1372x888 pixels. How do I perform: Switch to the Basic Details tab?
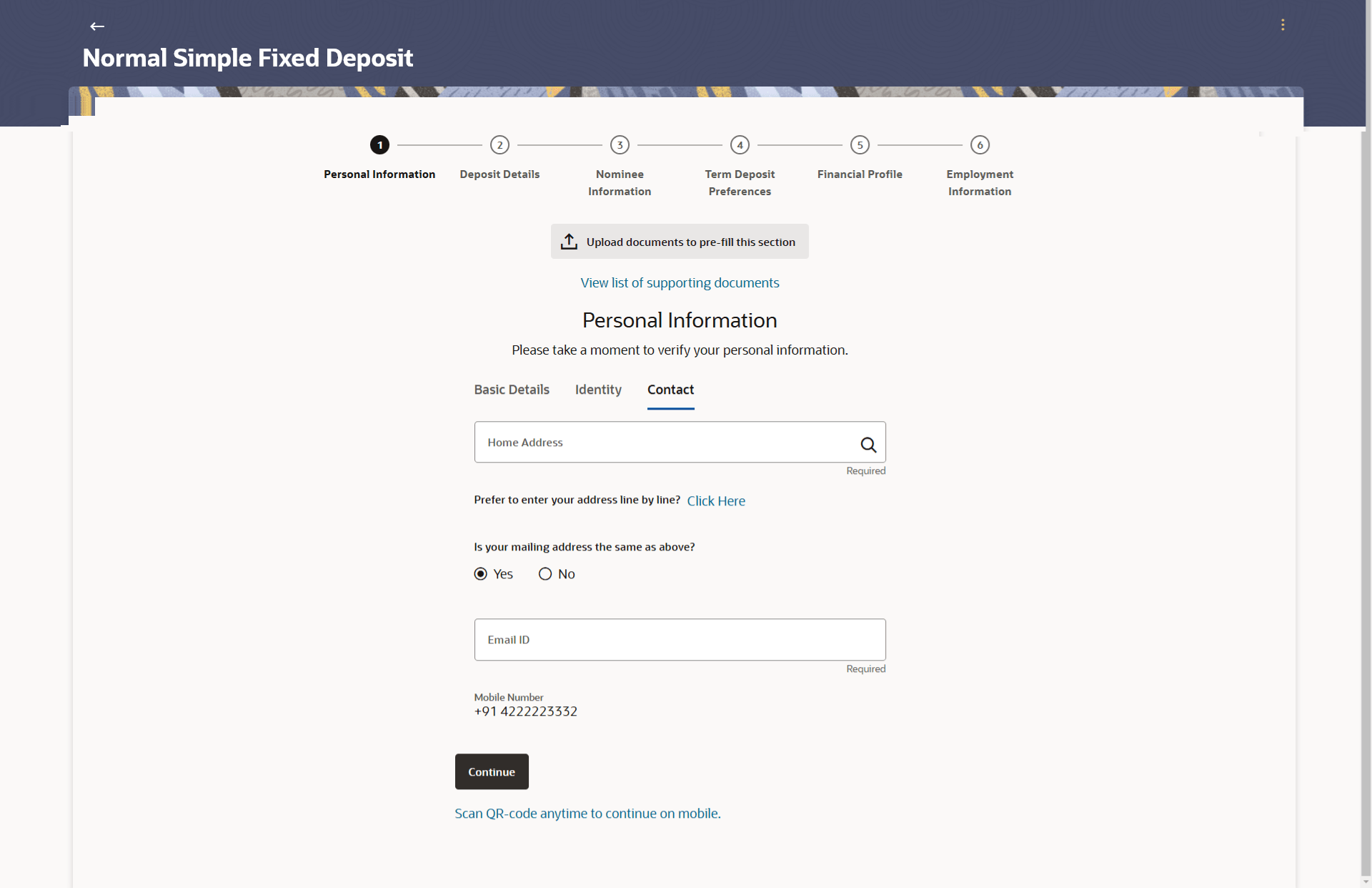coord(512,390)
